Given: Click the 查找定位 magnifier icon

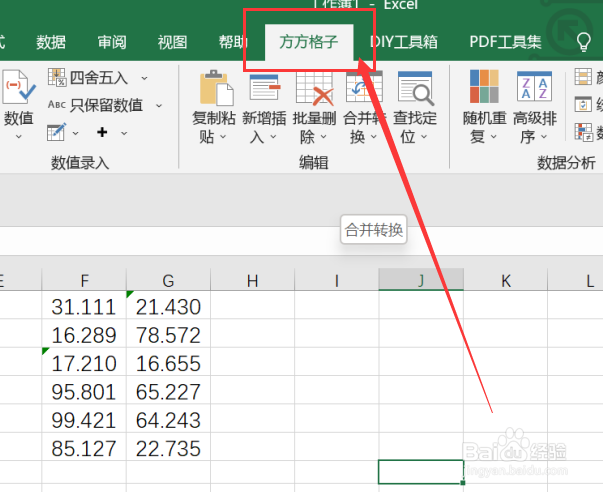Looking at the screenshot, I should coord(416,88).
